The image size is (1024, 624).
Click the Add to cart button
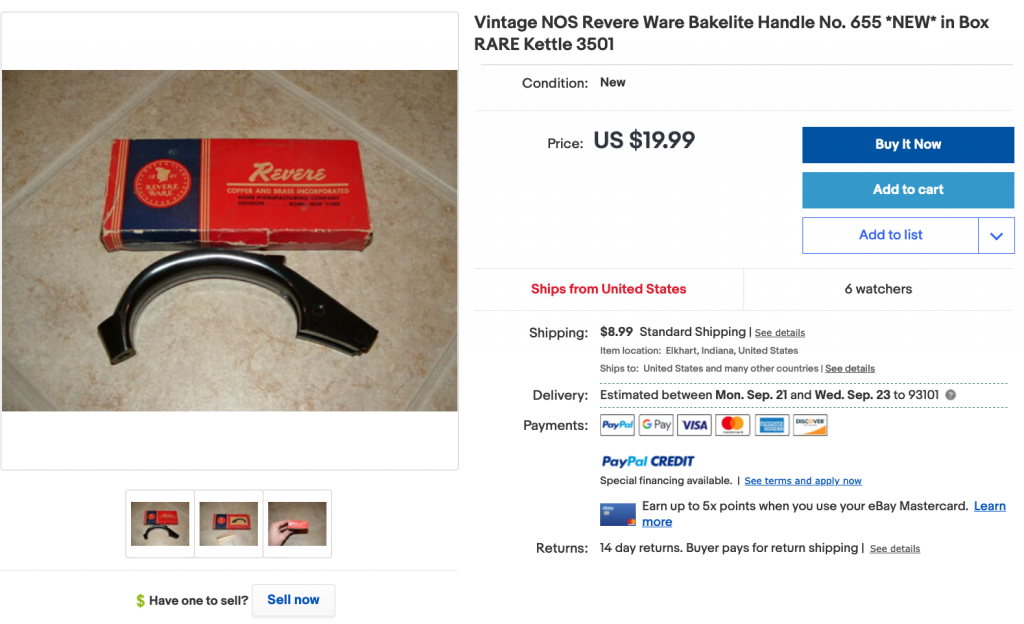click(908, 190)
